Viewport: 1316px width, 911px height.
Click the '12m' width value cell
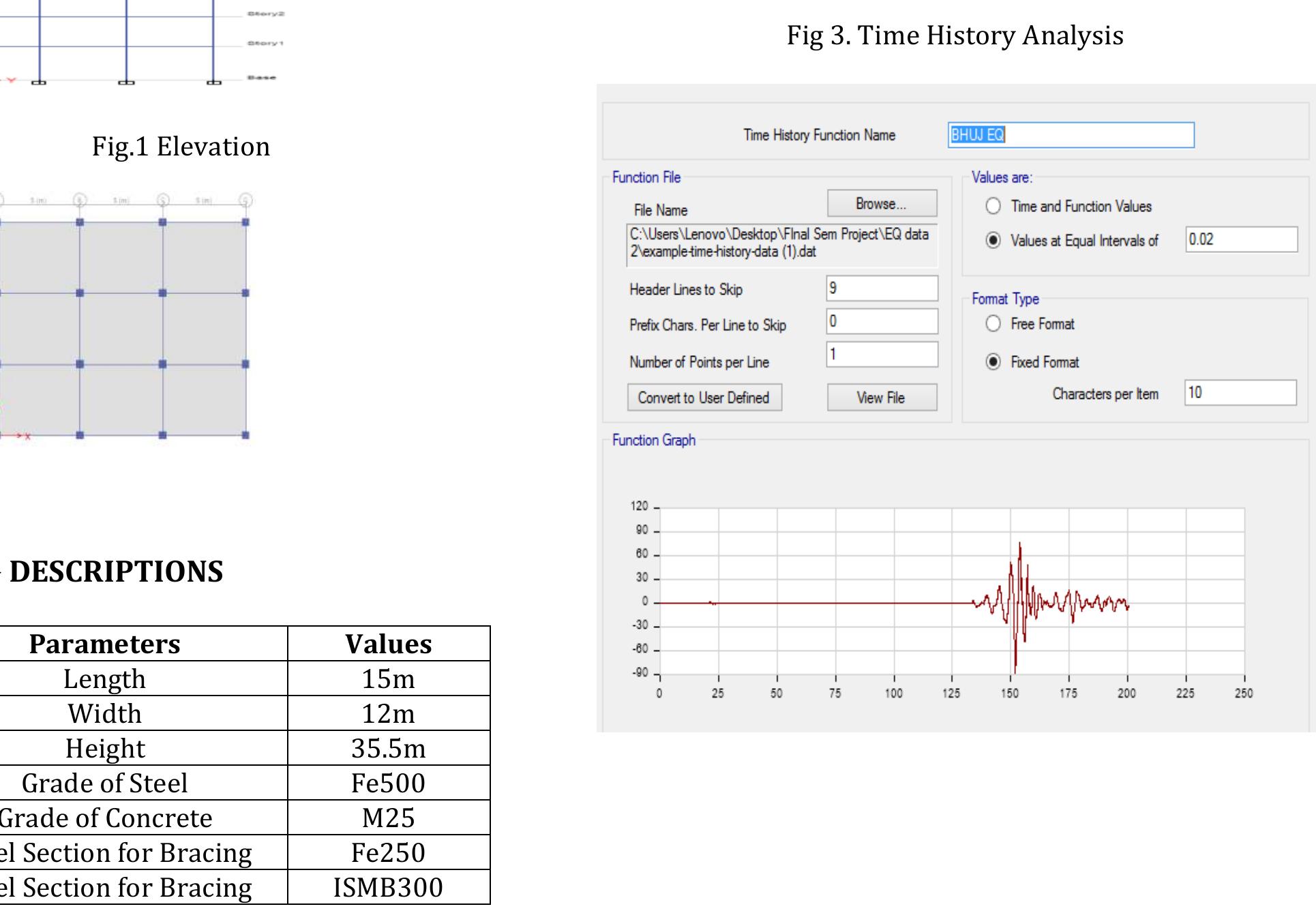[389, 713]
